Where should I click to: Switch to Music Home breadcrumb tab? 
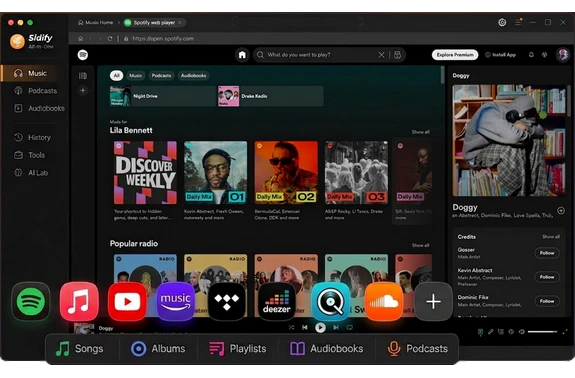coord(95,22)
